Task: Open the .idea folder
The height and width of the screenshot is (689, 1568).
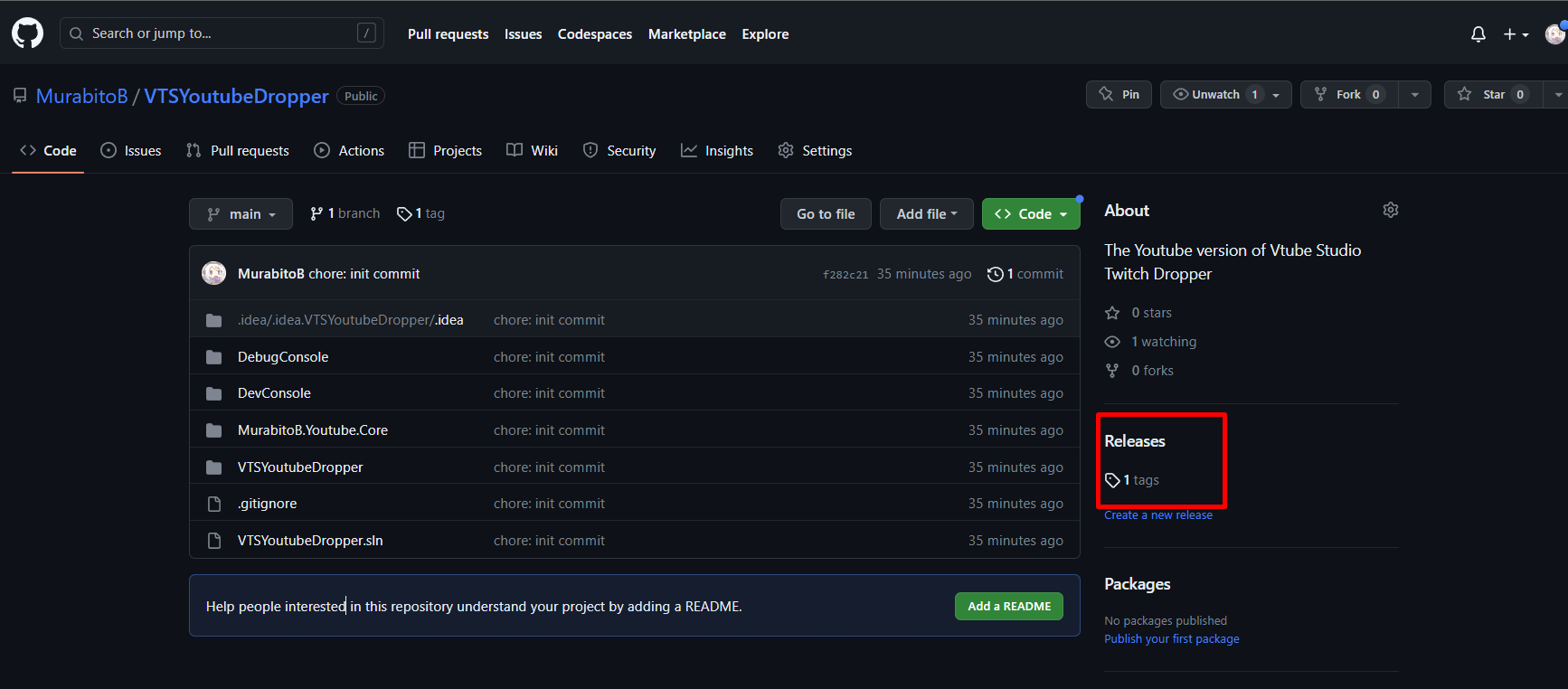Action: coord(351,320)
